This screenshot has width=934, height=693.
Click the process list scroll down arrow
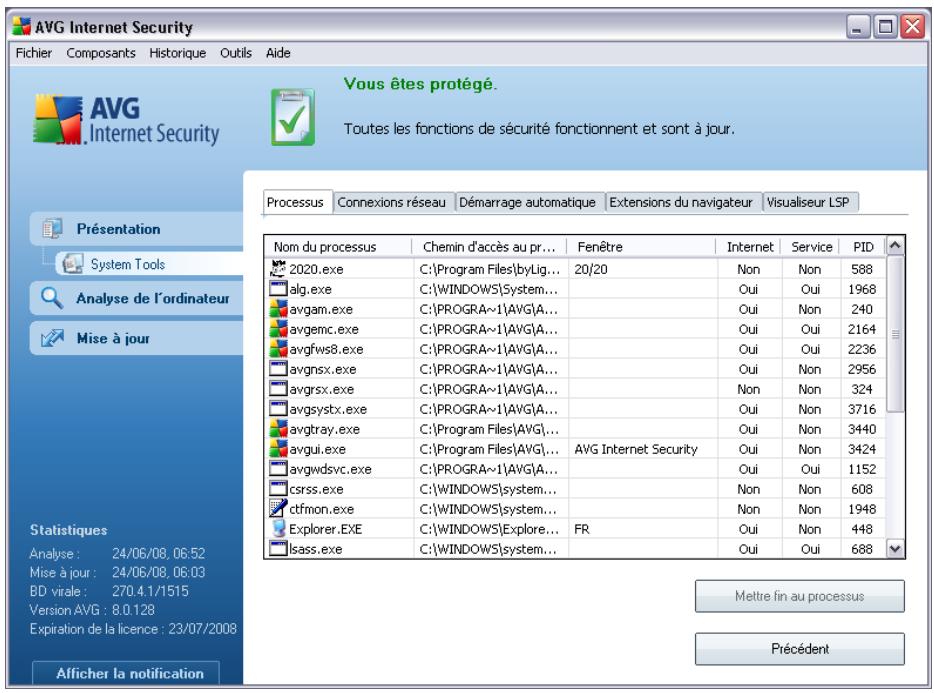click(895, 548)
